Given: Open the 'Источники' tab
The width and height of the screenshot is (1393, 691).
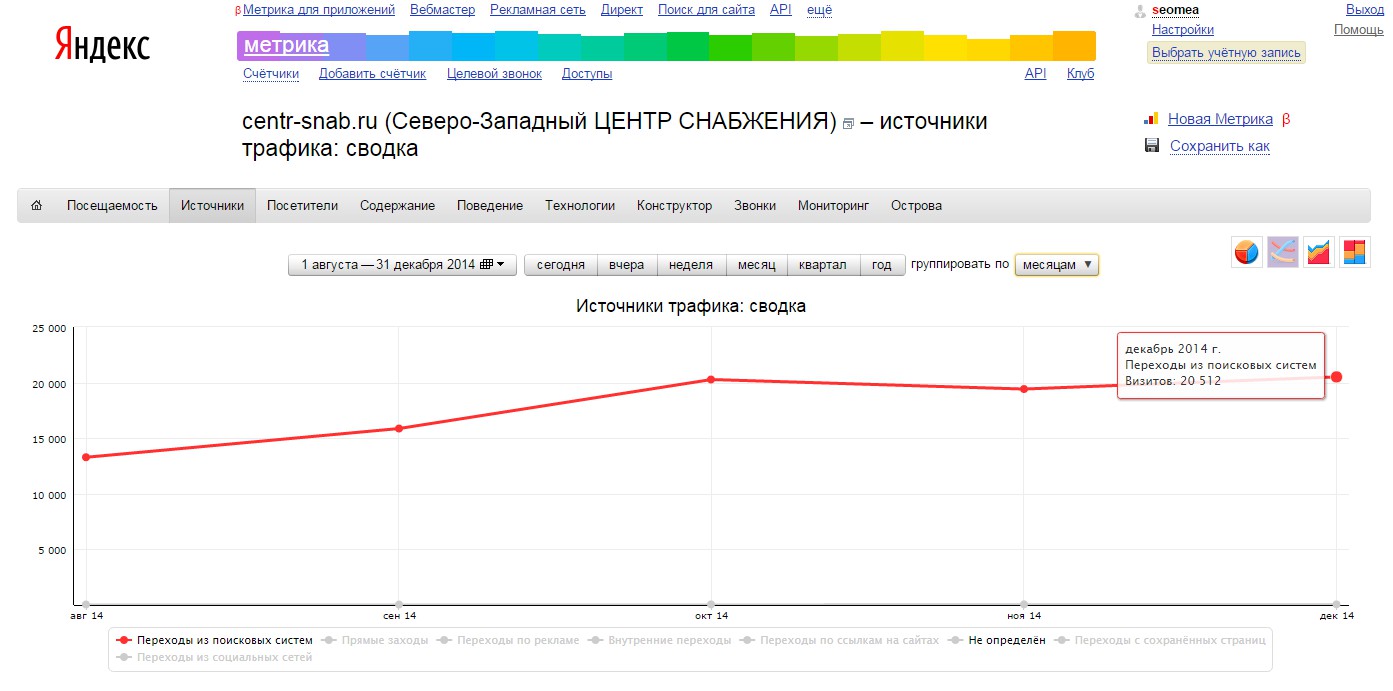Looking at the screenshot, I should tap(212, 206).
